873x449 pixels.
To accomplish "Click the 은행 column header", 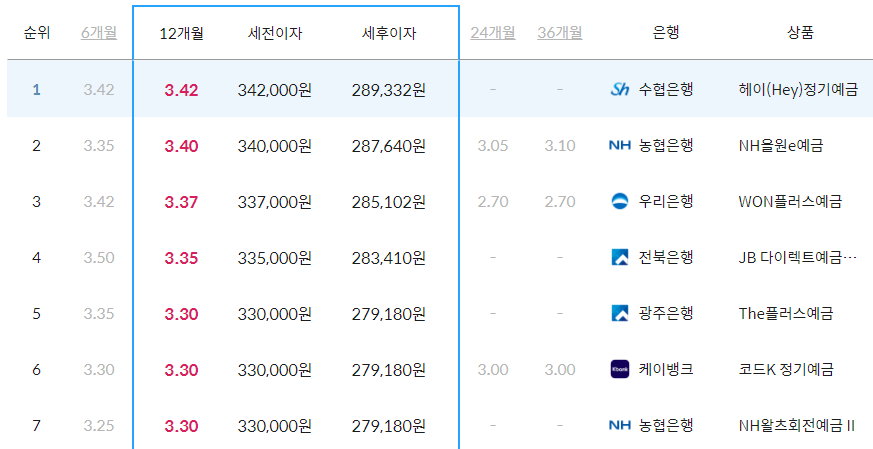I will point(666,33).
